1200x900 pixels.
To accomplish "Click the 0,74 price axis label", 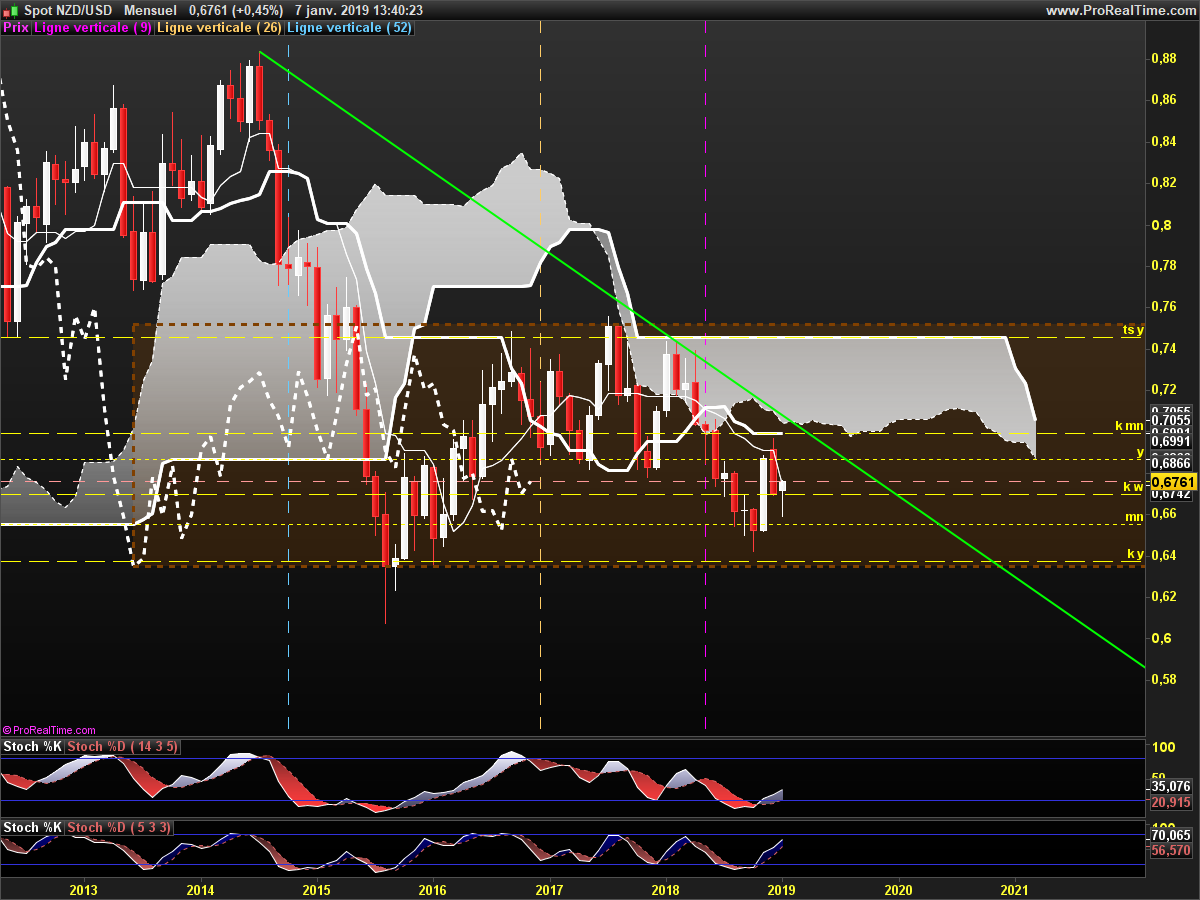I will coord(1163,348).
